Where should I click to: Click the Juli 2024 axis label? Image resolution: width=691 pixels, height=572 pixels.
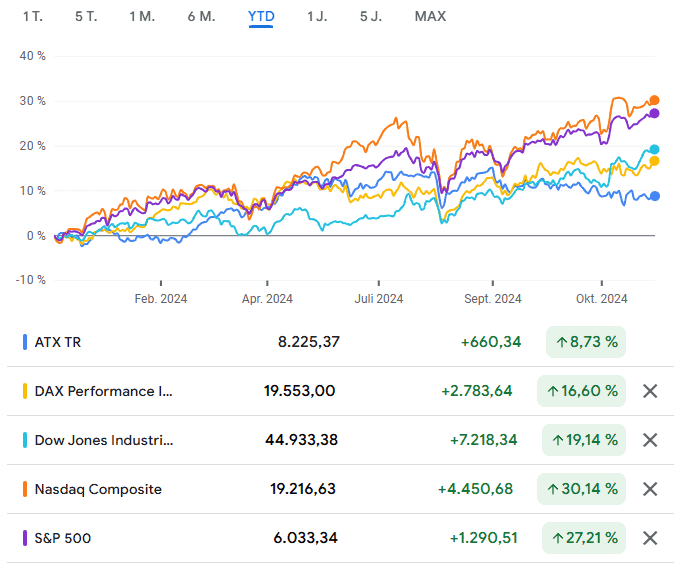pyautogui.click(x=379, y=299)
